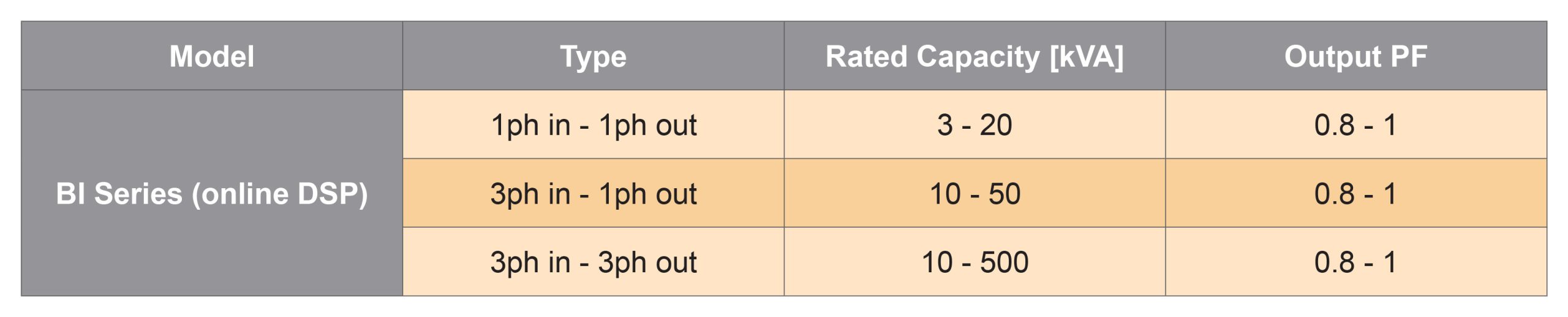Click the text 'online DSP' in the model cell

(x=281, y=194)
